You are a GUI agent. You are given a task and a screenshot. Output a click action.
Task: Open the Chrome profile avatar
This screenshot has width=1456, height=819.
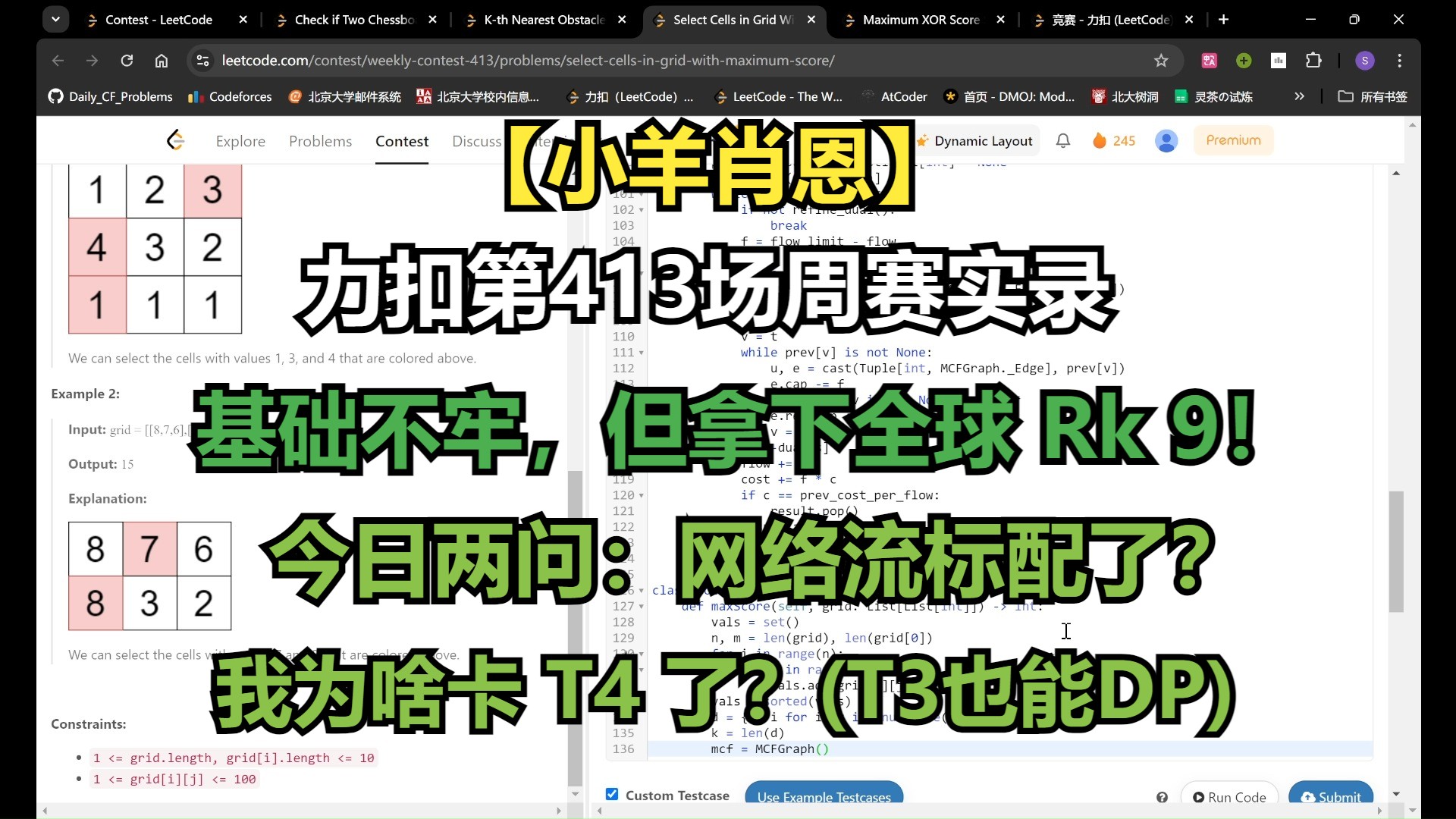[x=1365, y=61]
